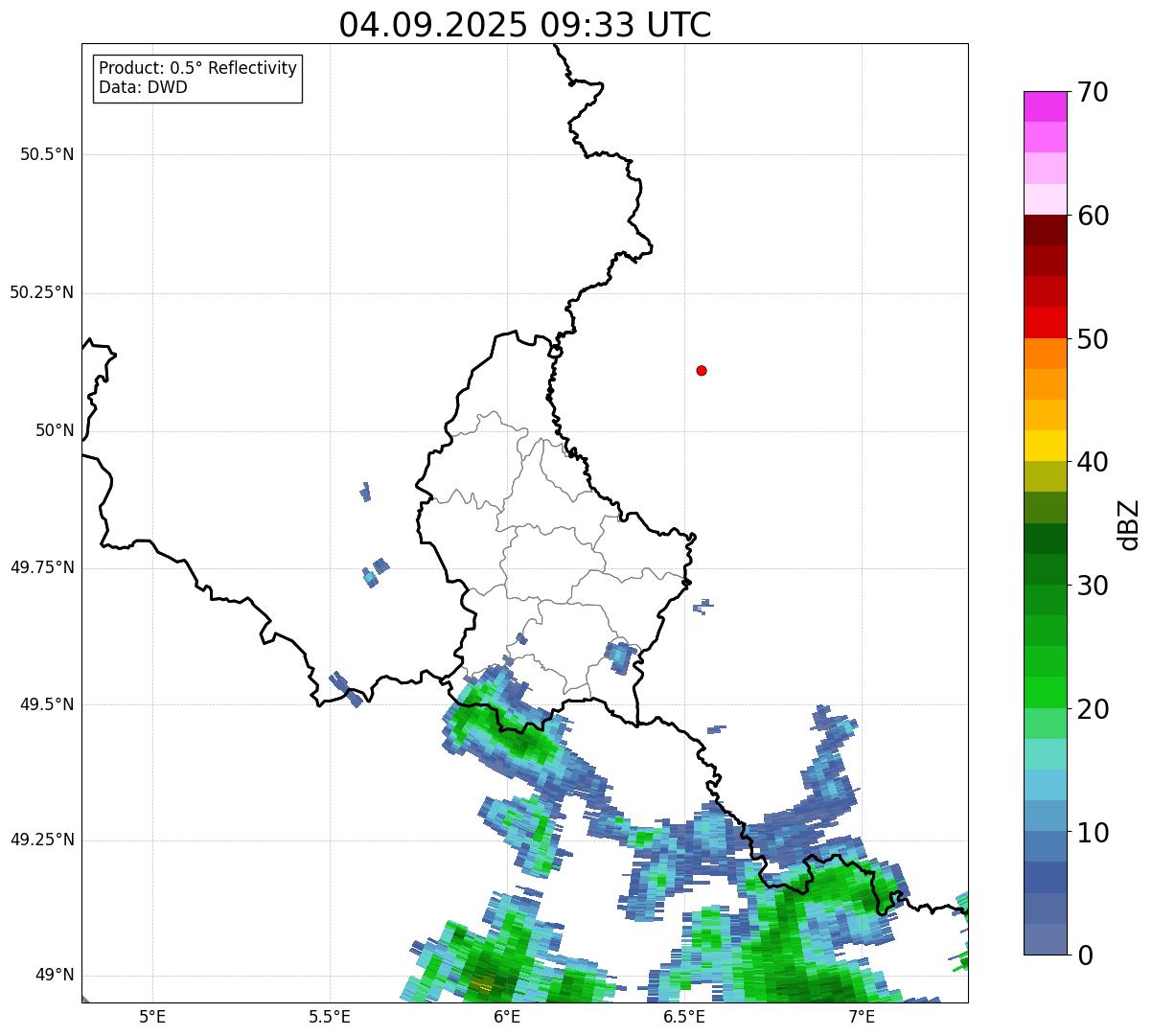Pick the bright red swatch just above 50
The image size is (1152, 1036).
coord(1045,323)
